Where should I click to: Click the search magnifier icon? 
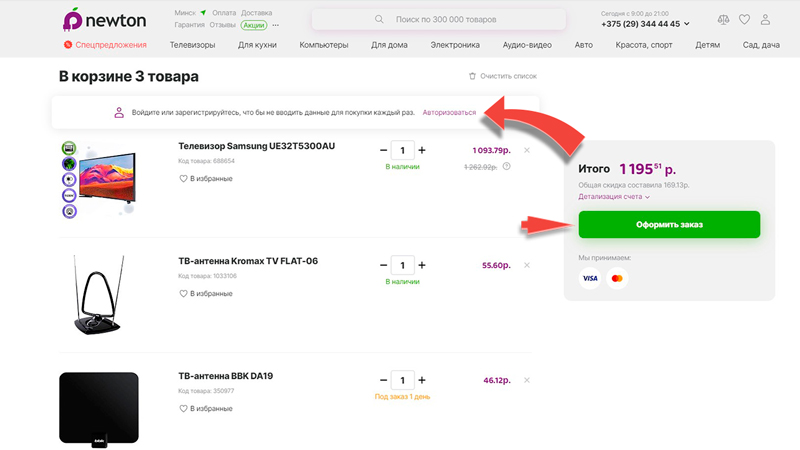(x=379, y=19)
